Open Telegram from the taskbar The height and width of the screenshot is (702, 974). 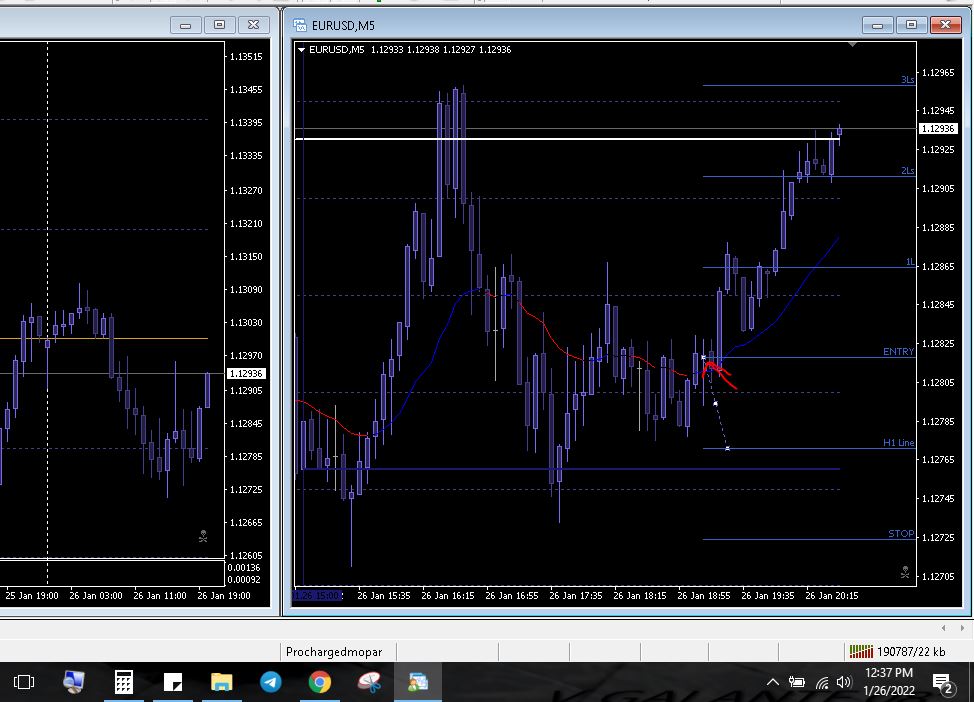pos(271,683)
